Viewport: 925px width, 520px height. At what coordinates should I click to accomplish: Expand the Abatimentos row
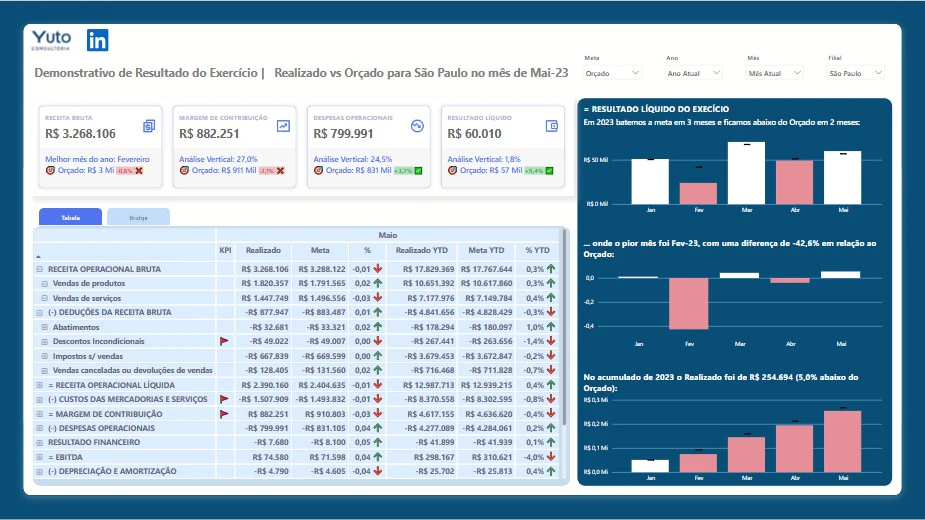(44, 327)
